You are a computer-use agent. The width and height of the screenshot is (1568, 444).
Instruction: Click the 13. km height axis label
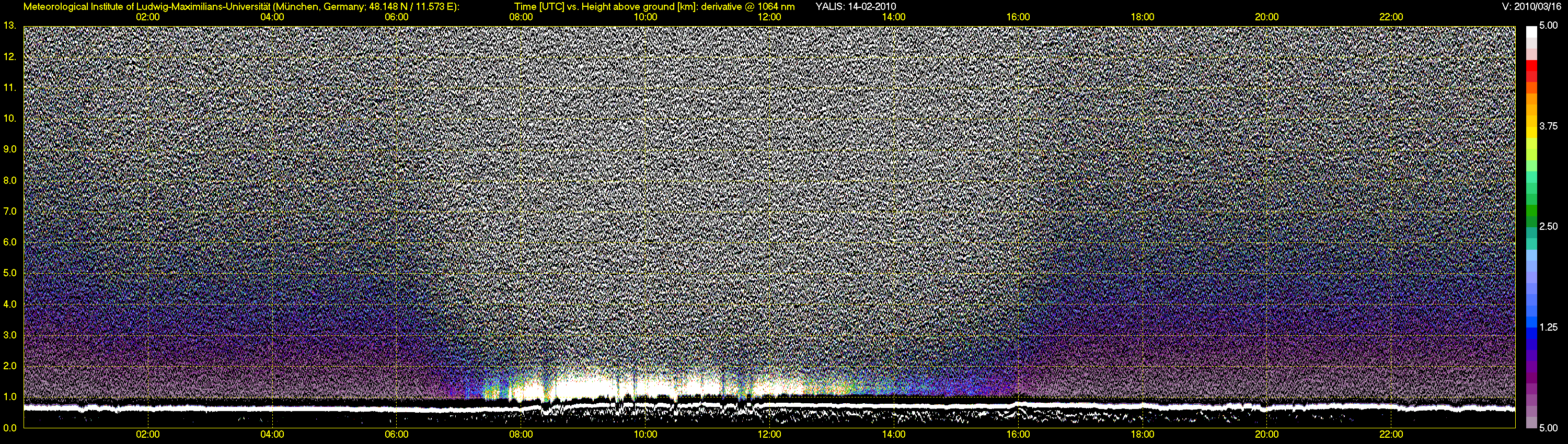9,26
